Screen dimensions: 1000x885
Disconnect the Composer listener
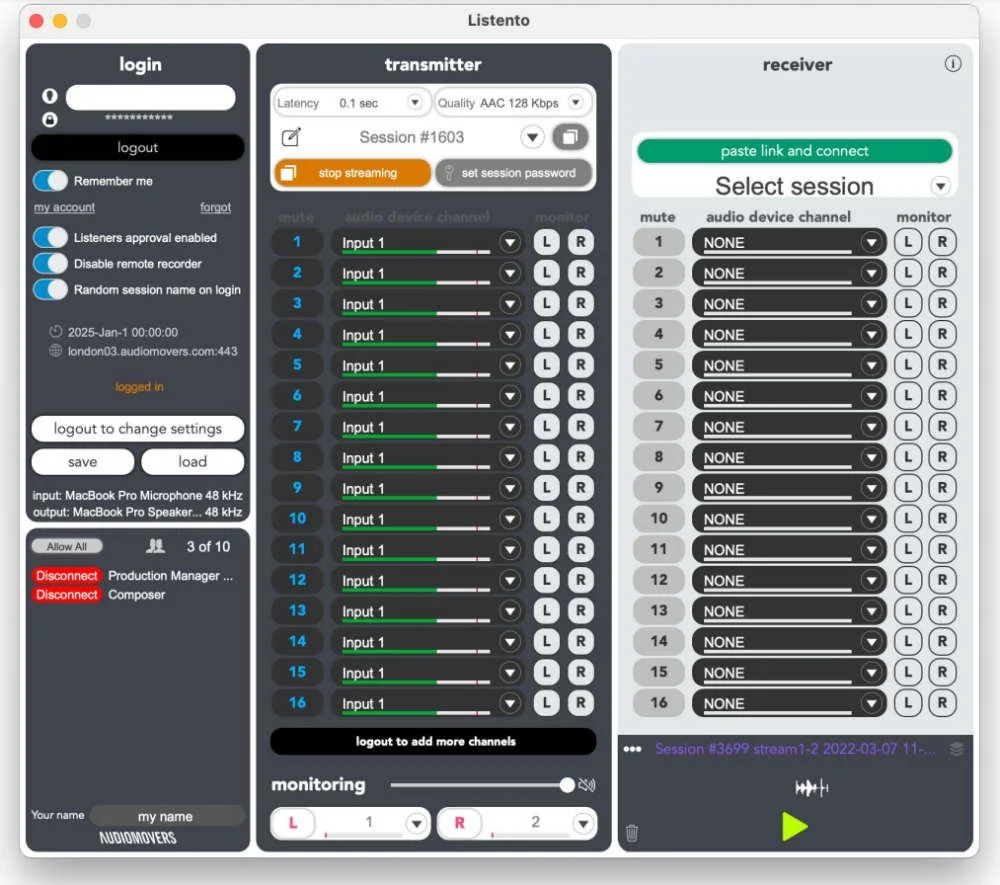(67, 595)
